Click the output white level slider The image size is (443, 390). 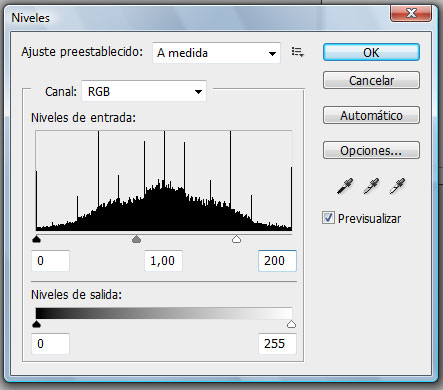point(291,324)
